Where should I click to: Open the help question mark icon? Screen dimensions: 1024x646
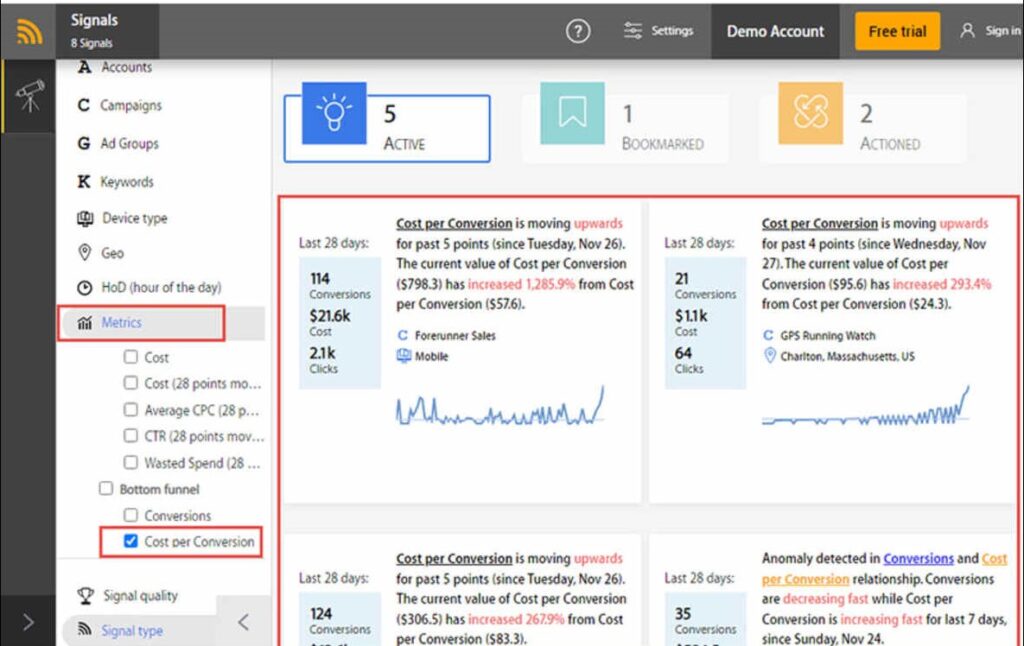pos(578,31)
